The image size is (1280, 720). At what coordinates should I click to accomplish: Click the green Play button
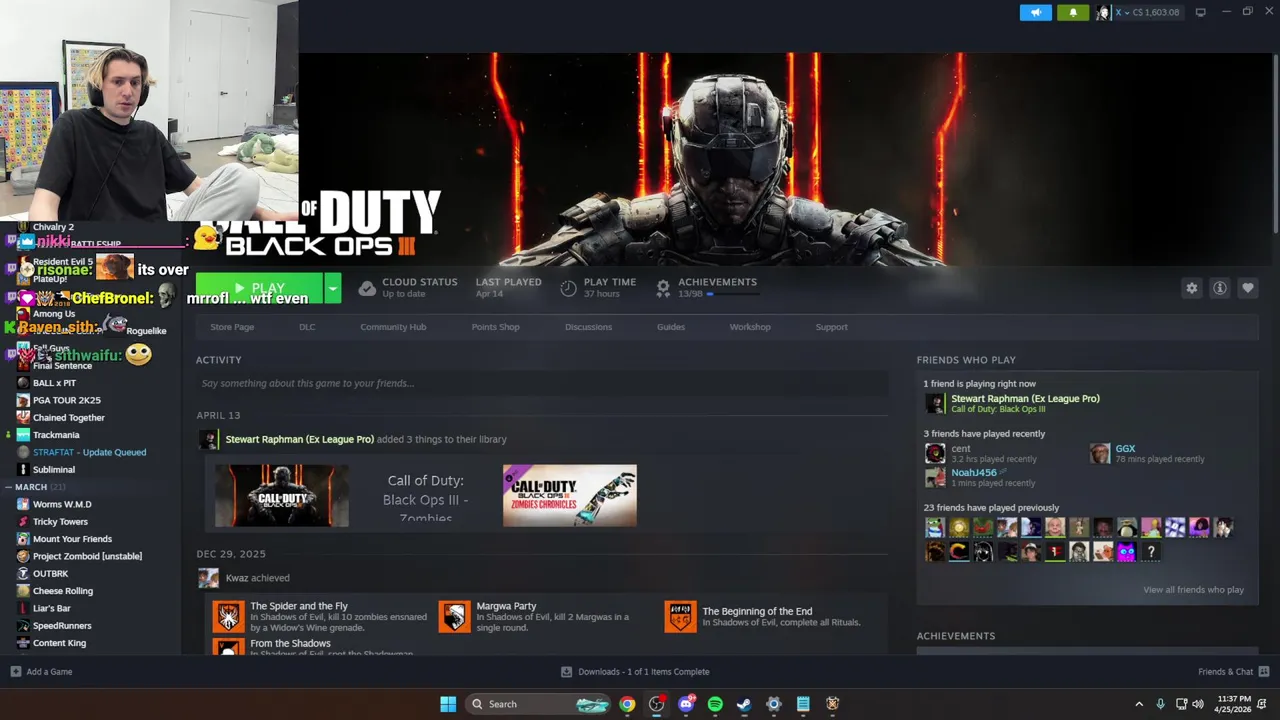click(260, 288)
